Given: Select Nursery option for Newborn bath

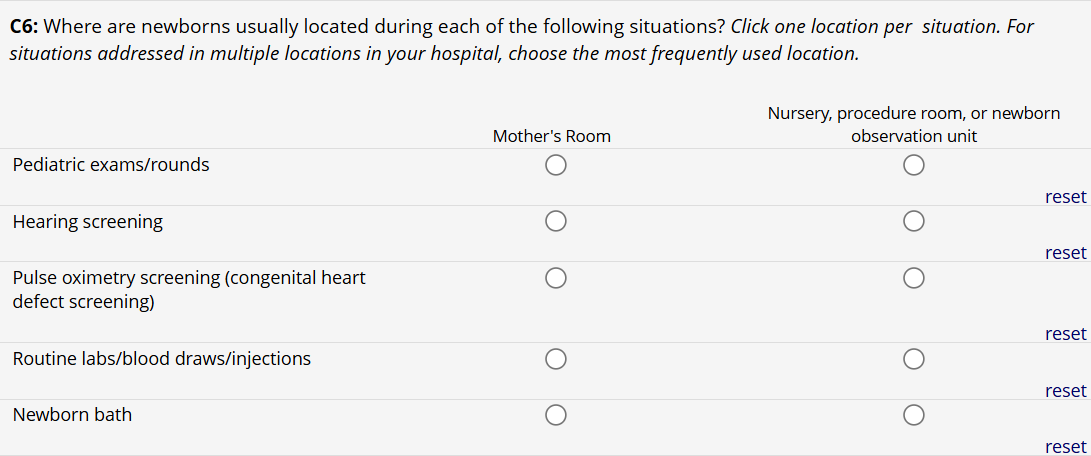Looking at the screenshot, I should pos(913,414).
